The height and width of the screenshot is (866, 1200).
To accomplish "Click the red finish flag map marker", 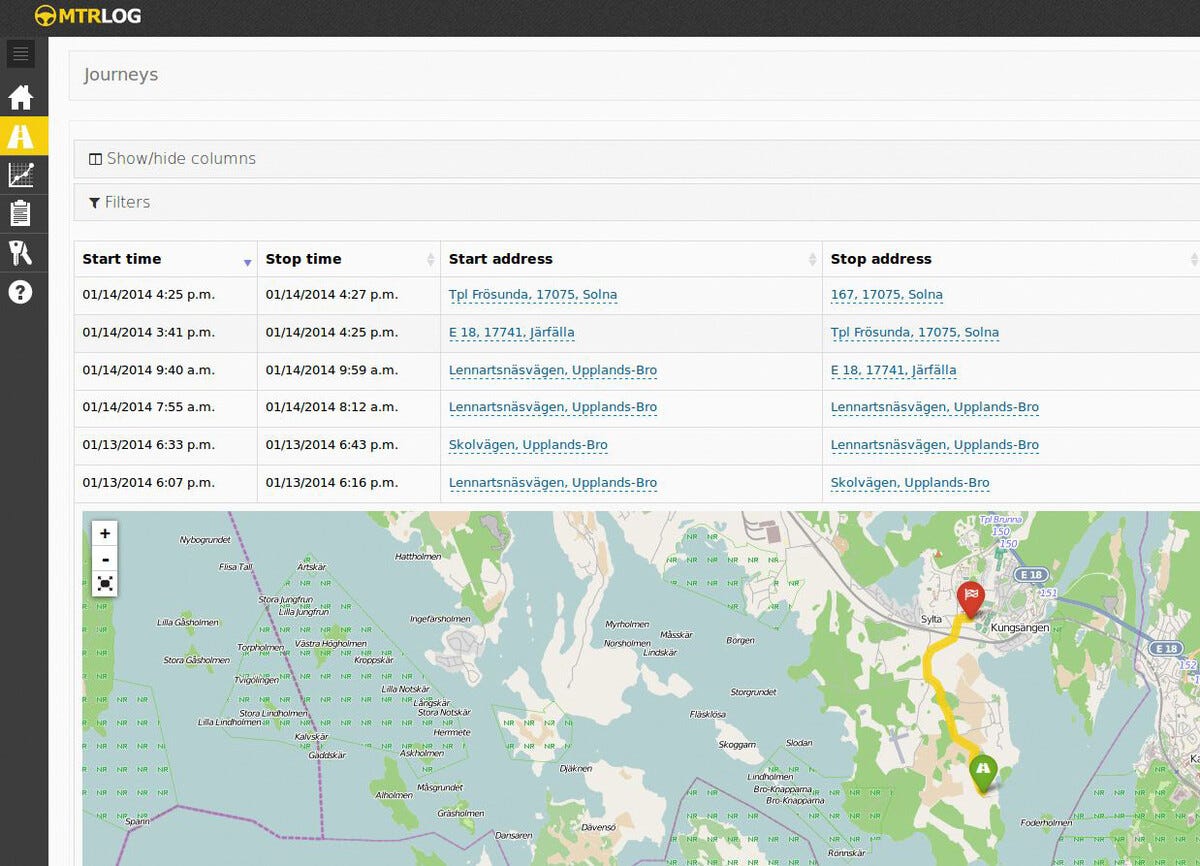I will (x=970, y=598).
